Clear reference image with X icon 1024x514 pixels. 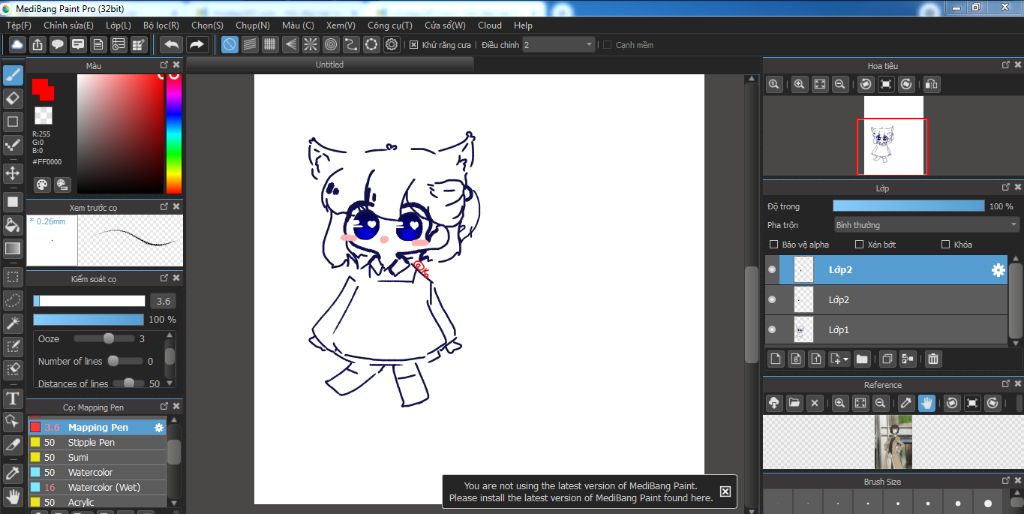[x=814, y=403]
